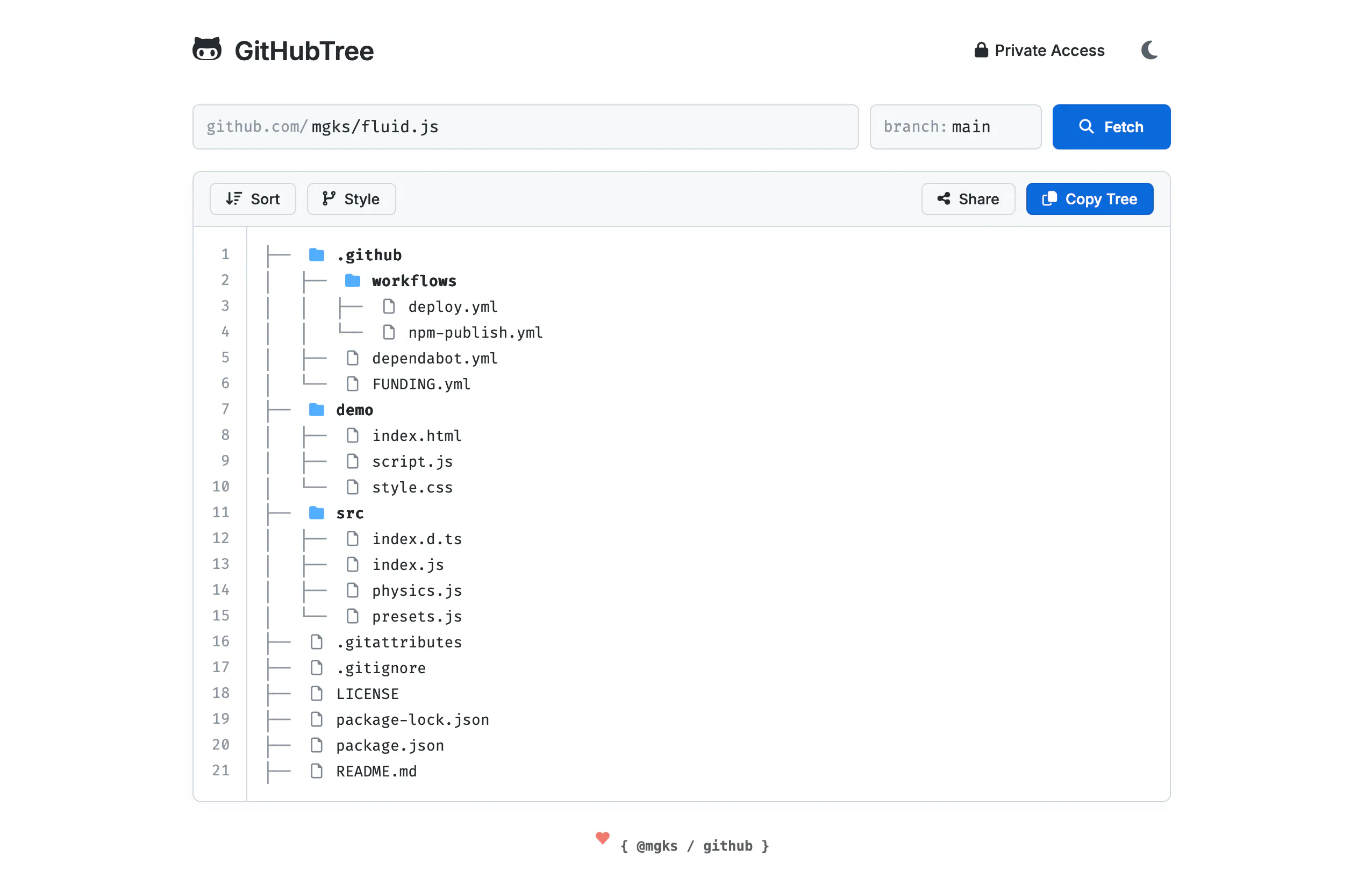Click the demo folder icon
The image size is (1372, 870).
[316, 410]
